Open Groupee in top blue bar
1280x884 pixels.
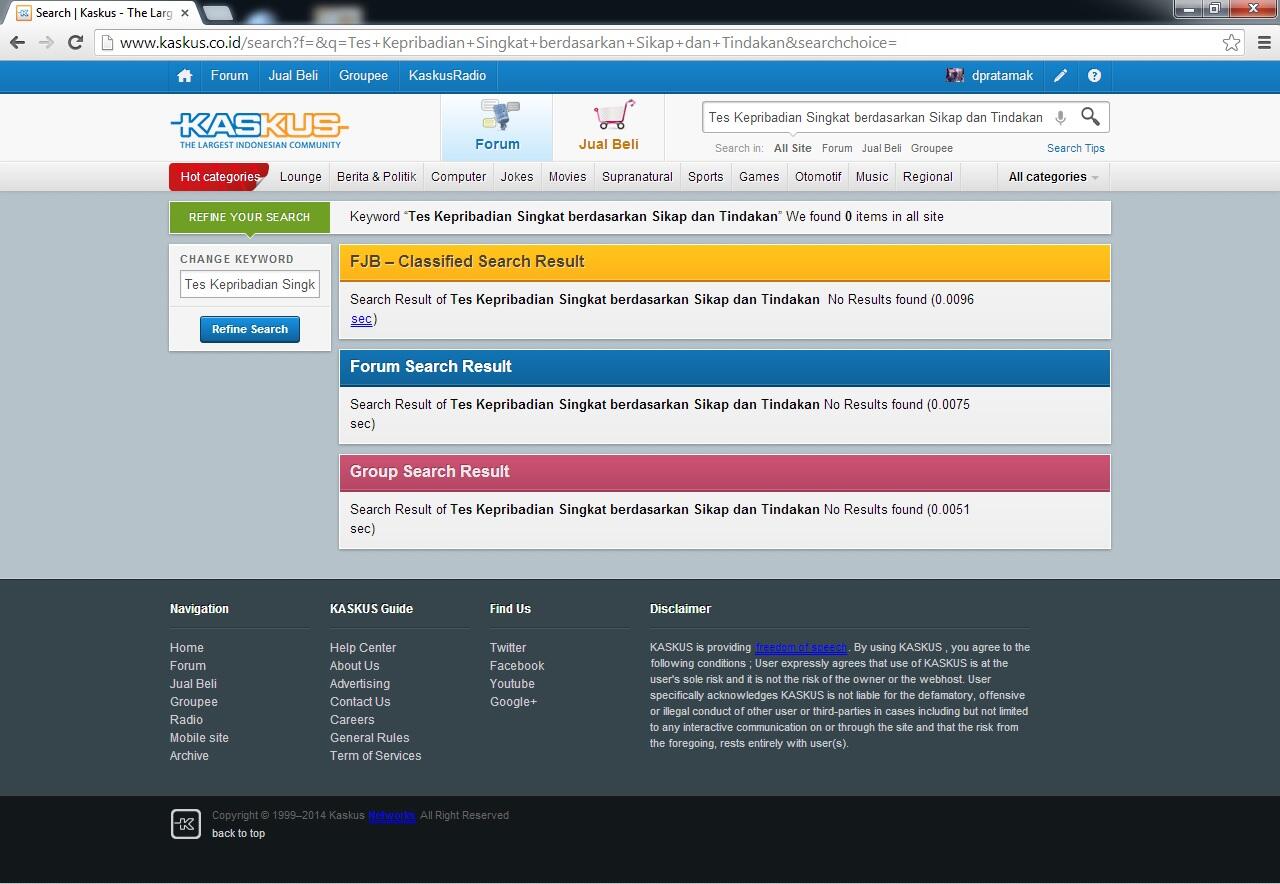(363, 76)
